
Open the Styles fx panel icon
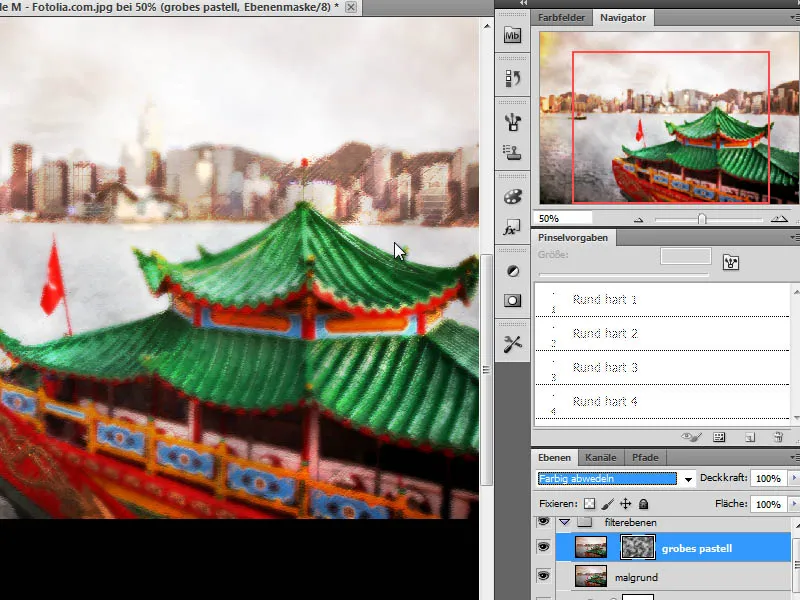[x=513, y=228]
